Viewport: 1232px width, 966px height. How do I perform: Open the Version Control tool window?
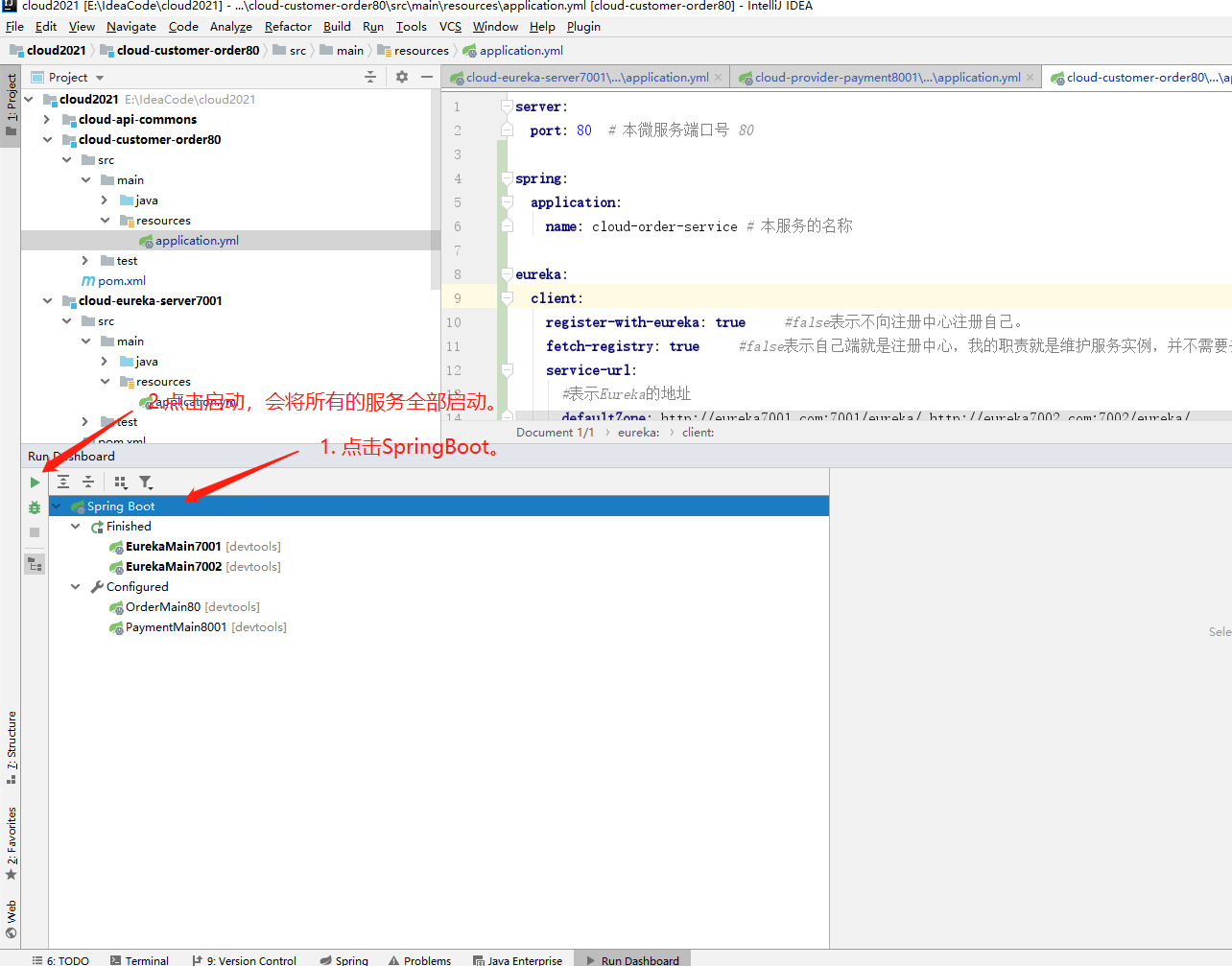[244, 959]
